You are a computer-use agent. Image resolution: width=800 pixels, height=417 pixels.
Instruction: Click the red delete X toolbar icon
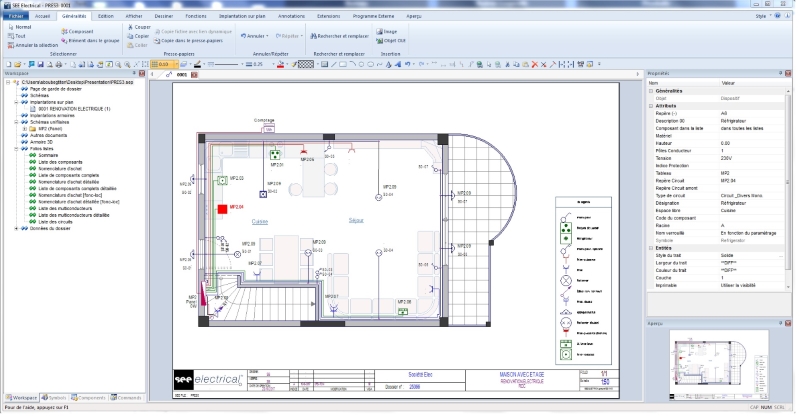(x=536, y=64)
